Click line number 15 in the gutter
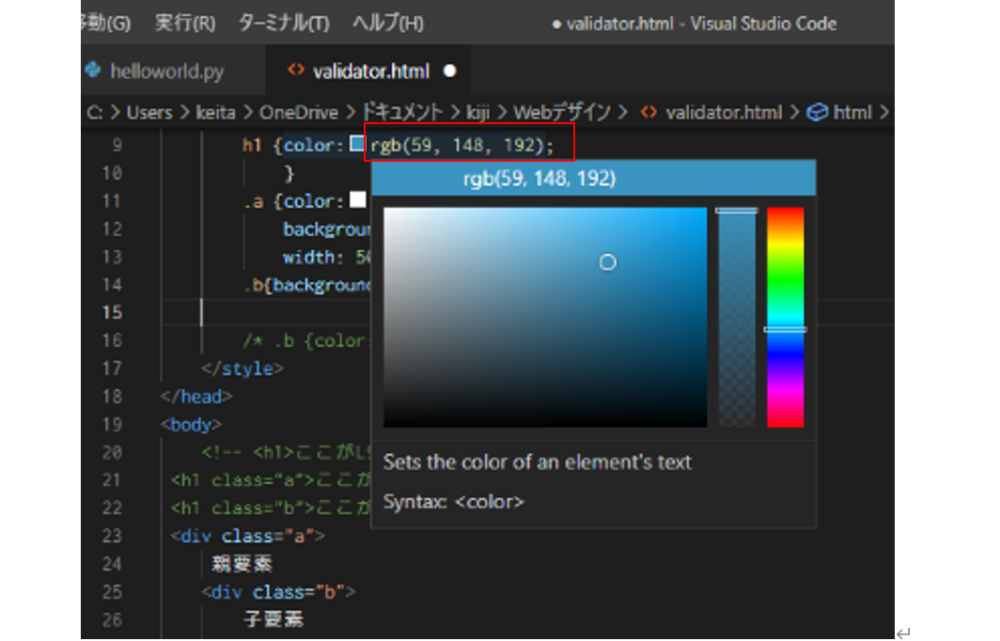1000x641 pixels. (112, 313)
